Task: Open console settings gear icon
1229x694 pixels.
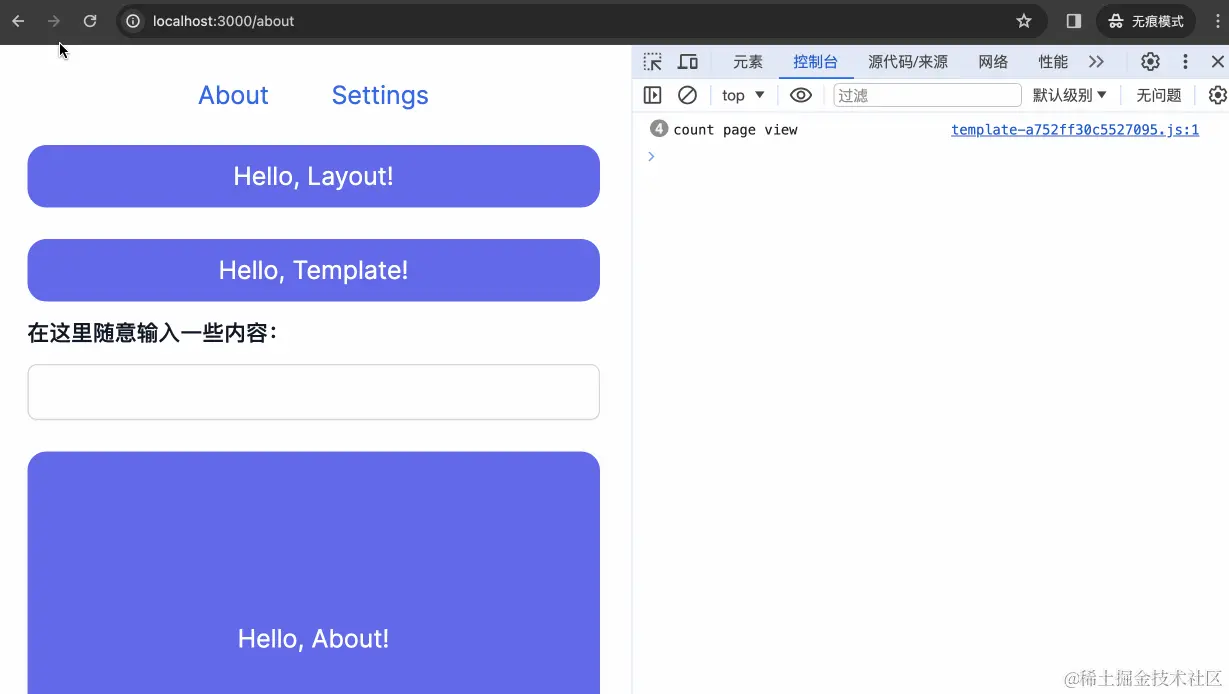Action: (1217, 95)
